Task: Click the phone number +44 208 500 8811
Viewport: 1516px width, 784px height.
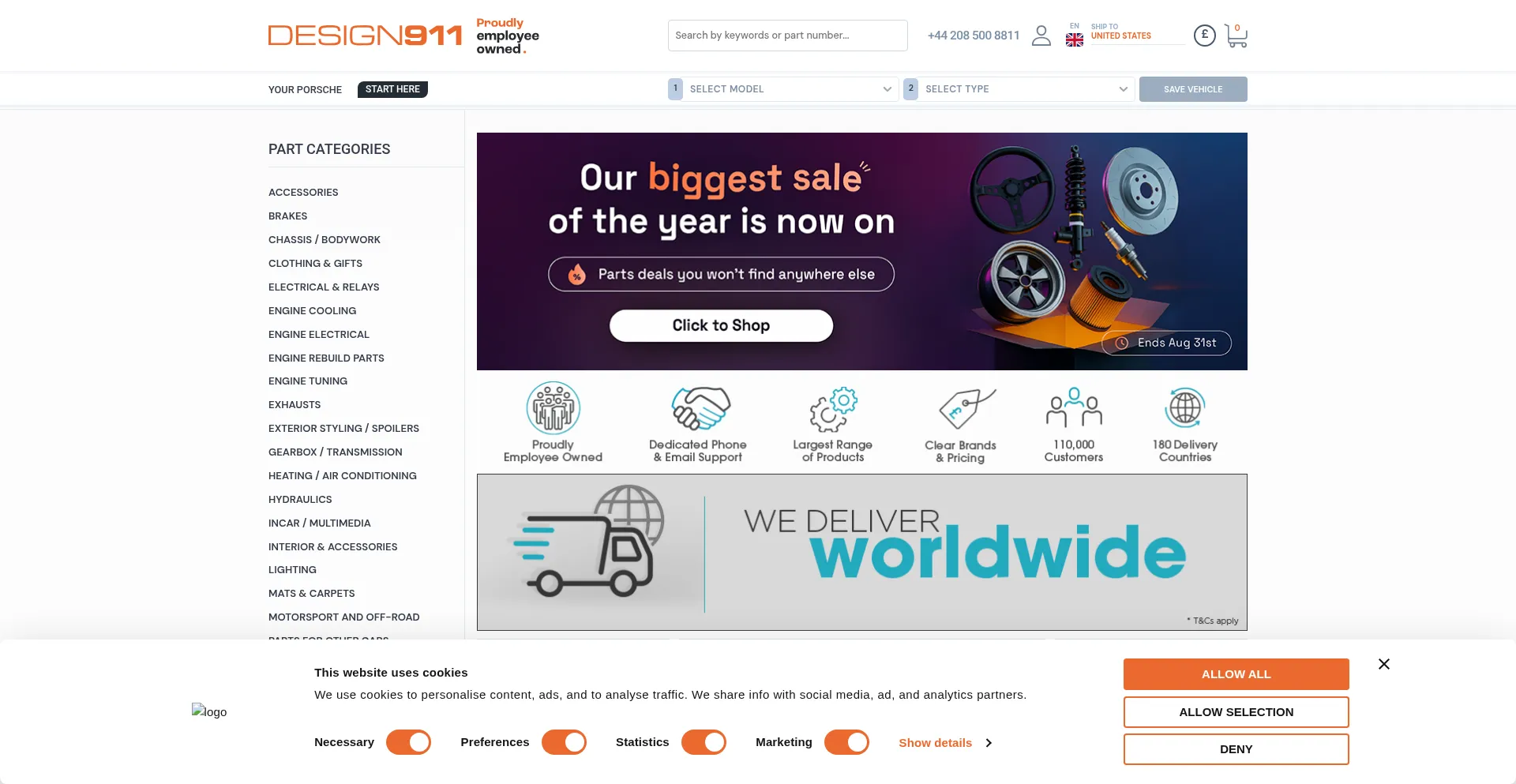Action: coord(974,36)
